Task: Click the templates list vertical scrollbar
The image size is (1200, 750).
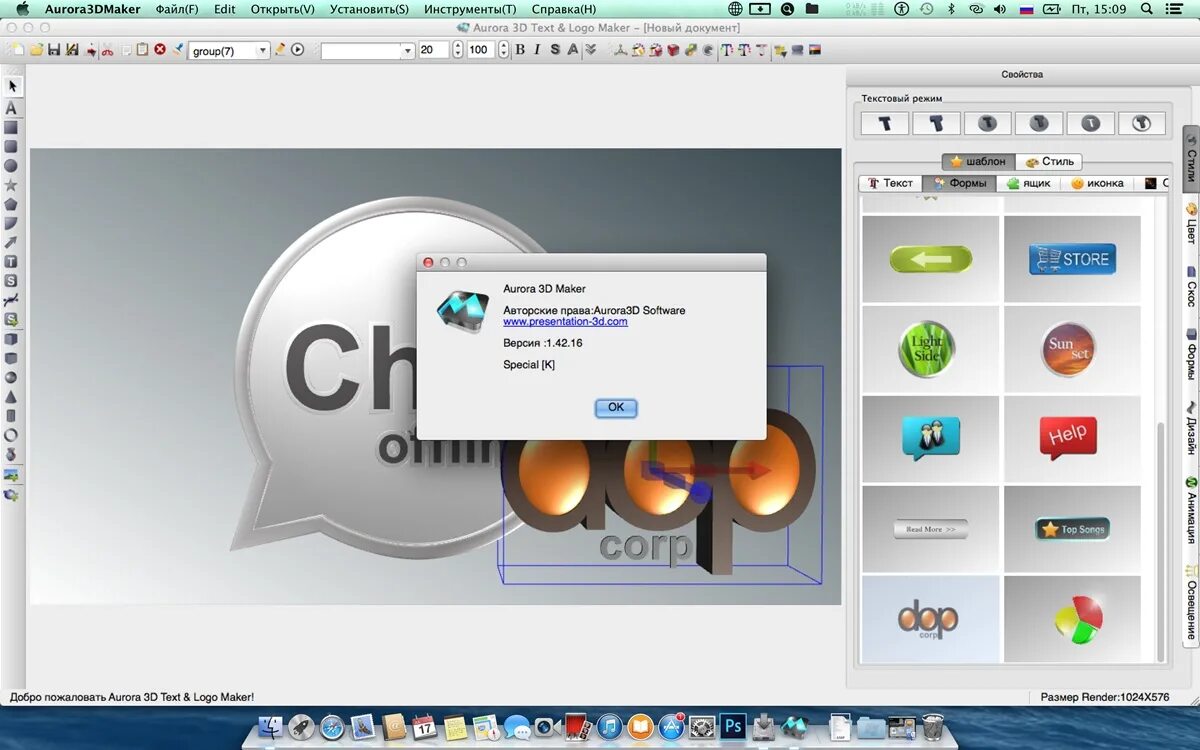Action: click(x=1161, y=540)
